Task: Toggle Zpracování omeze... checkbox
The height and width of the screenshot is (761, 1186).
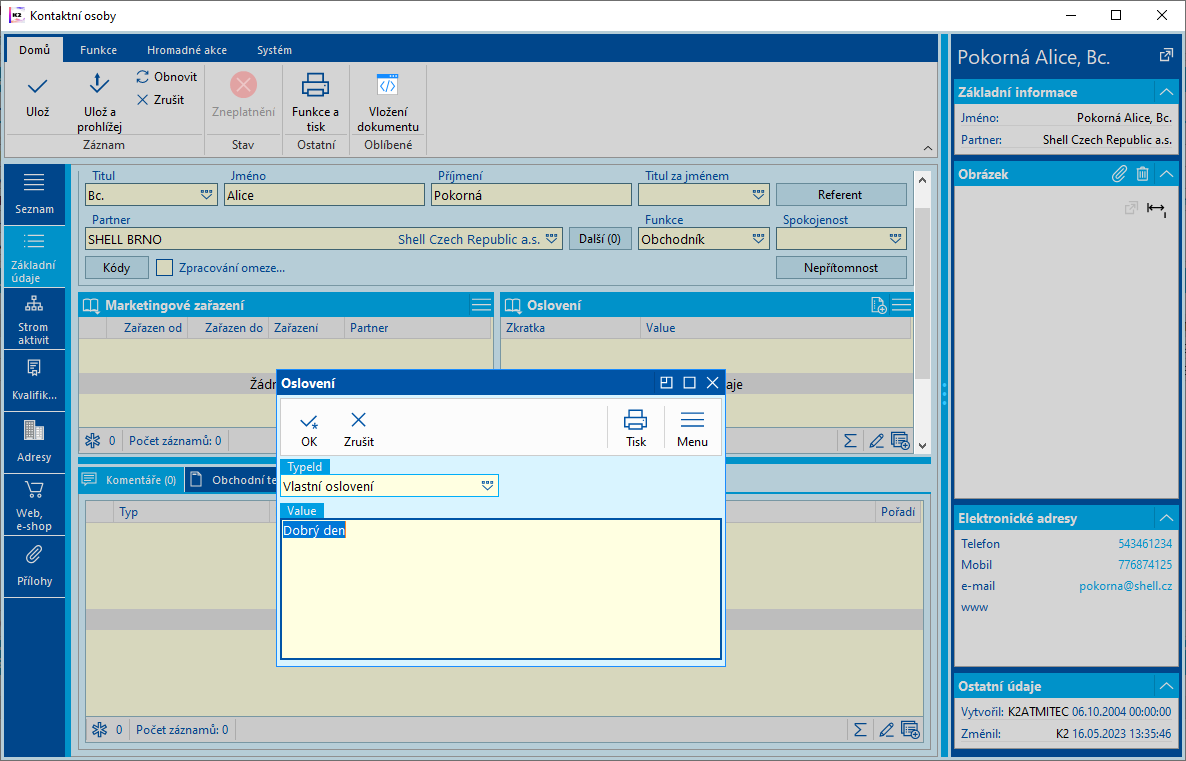Action: 164,268
